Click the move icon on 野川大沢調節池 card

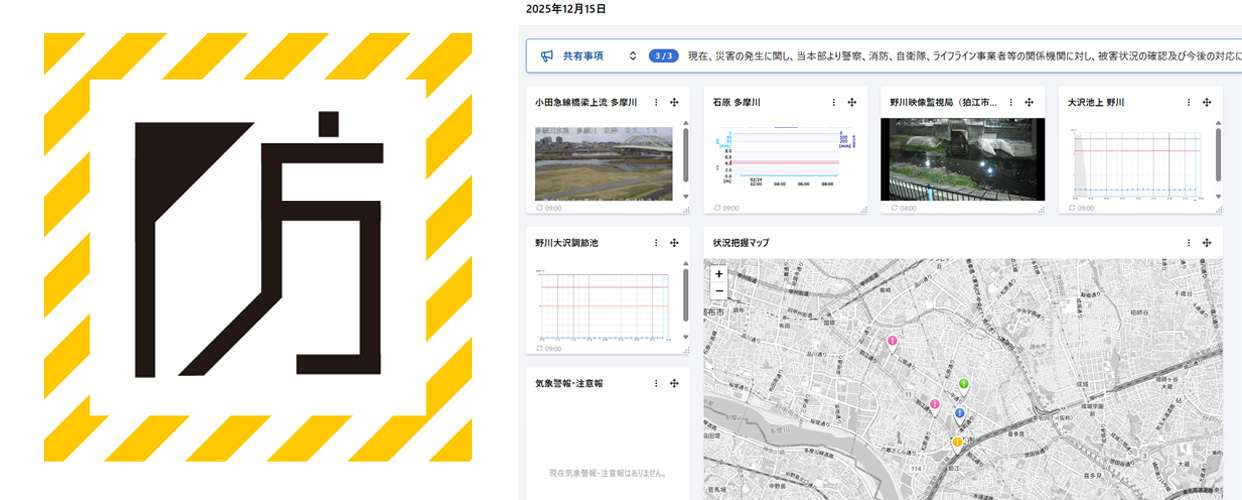pos(674,243)
